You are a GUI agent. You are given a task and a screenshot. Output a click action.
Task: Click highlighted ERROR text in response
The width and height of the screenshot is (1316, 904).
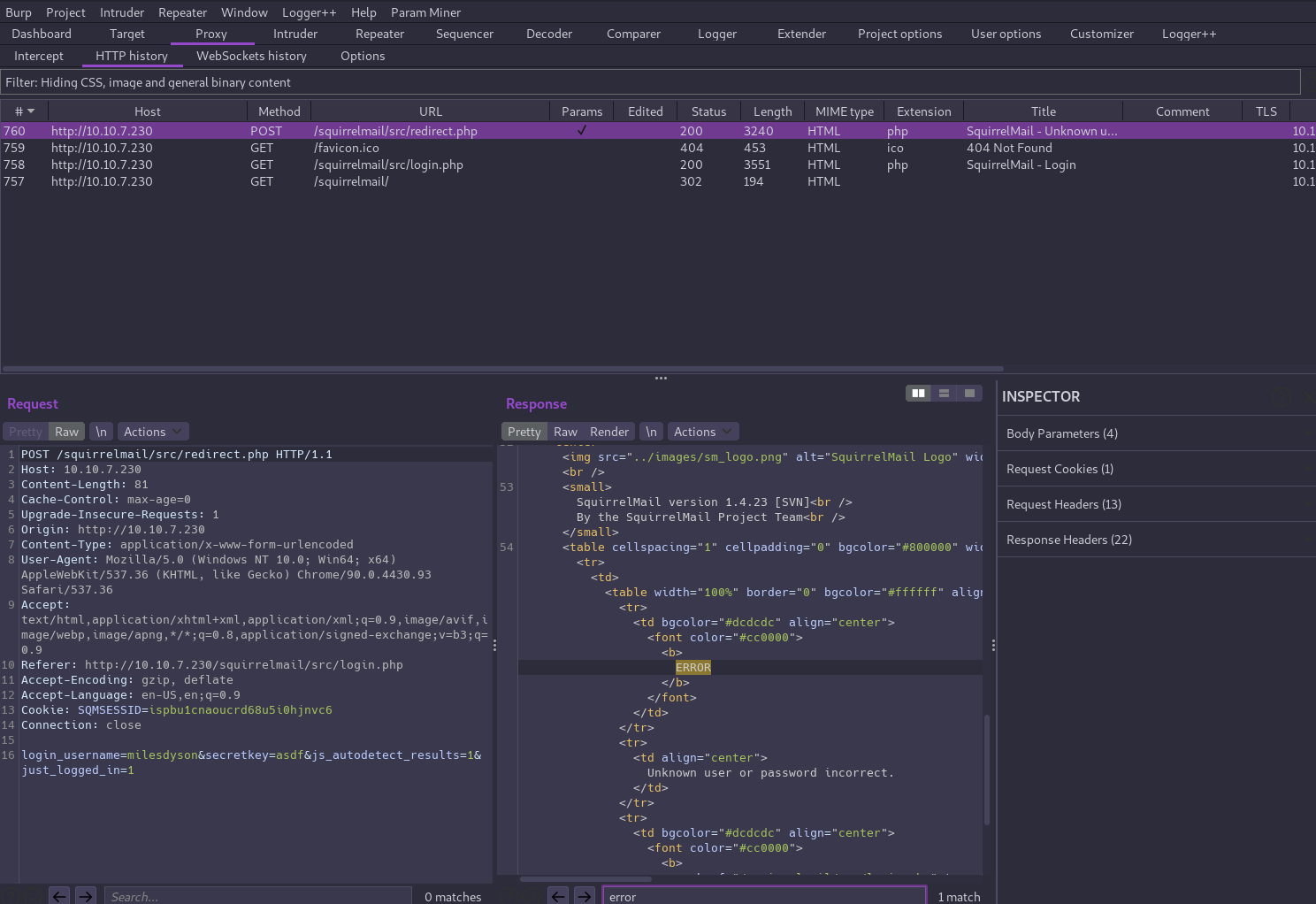pos(692,668)
